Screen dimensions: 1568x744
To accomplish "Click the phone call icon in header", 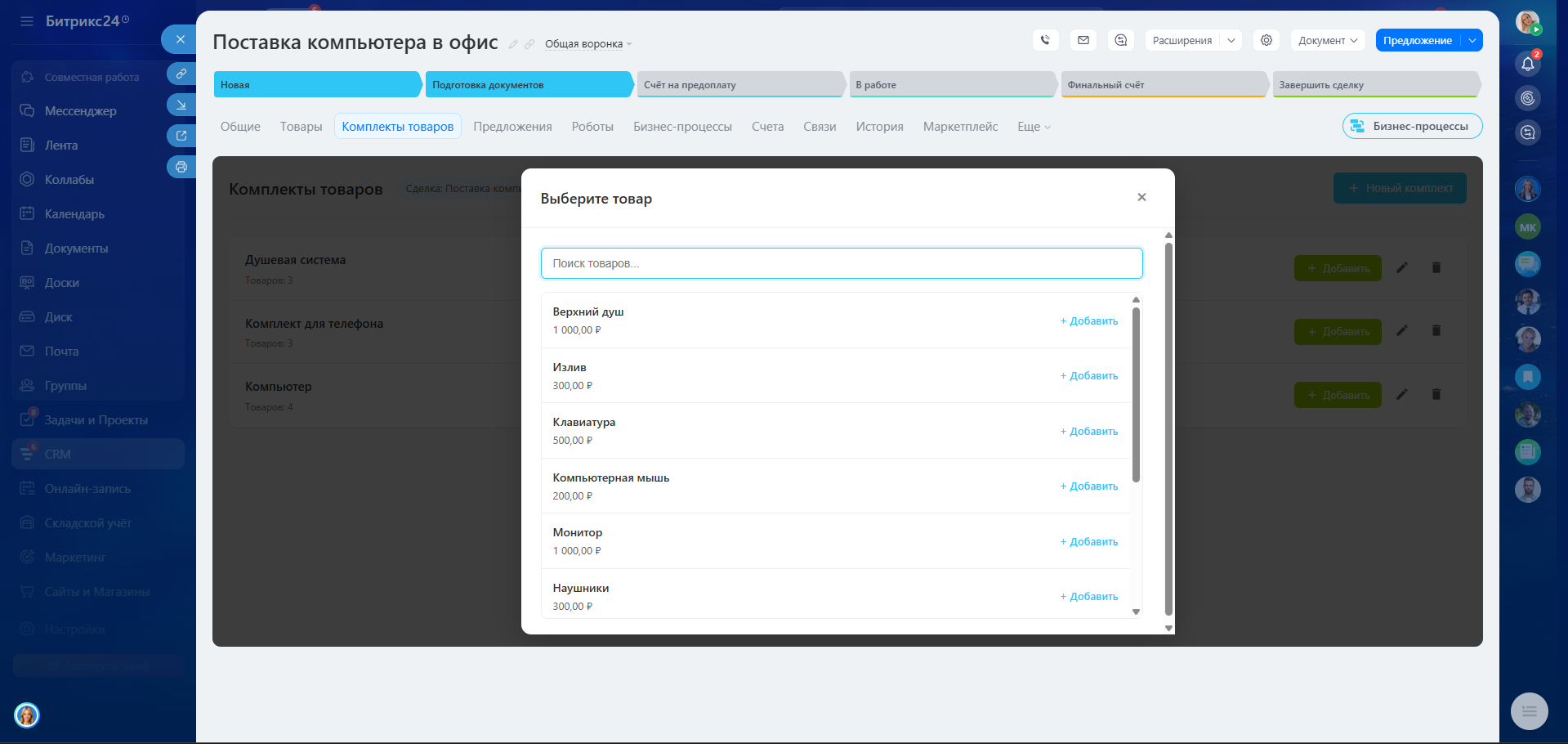I will (1045, 40).
